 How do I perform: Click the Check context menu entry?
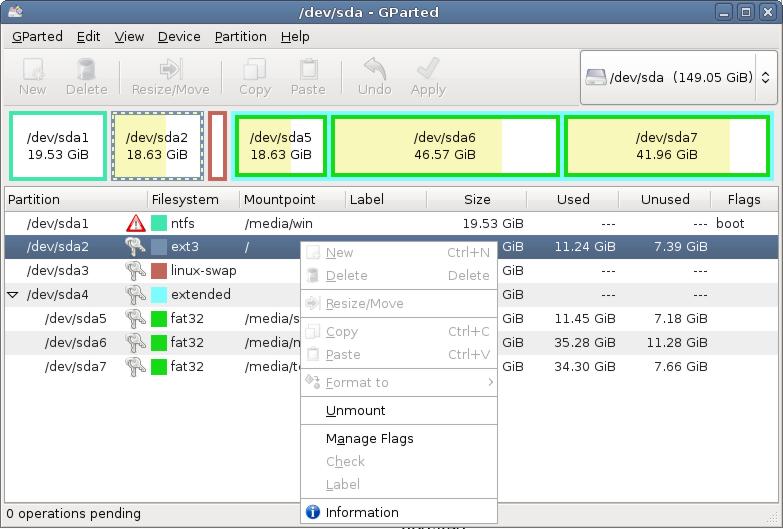398,461
